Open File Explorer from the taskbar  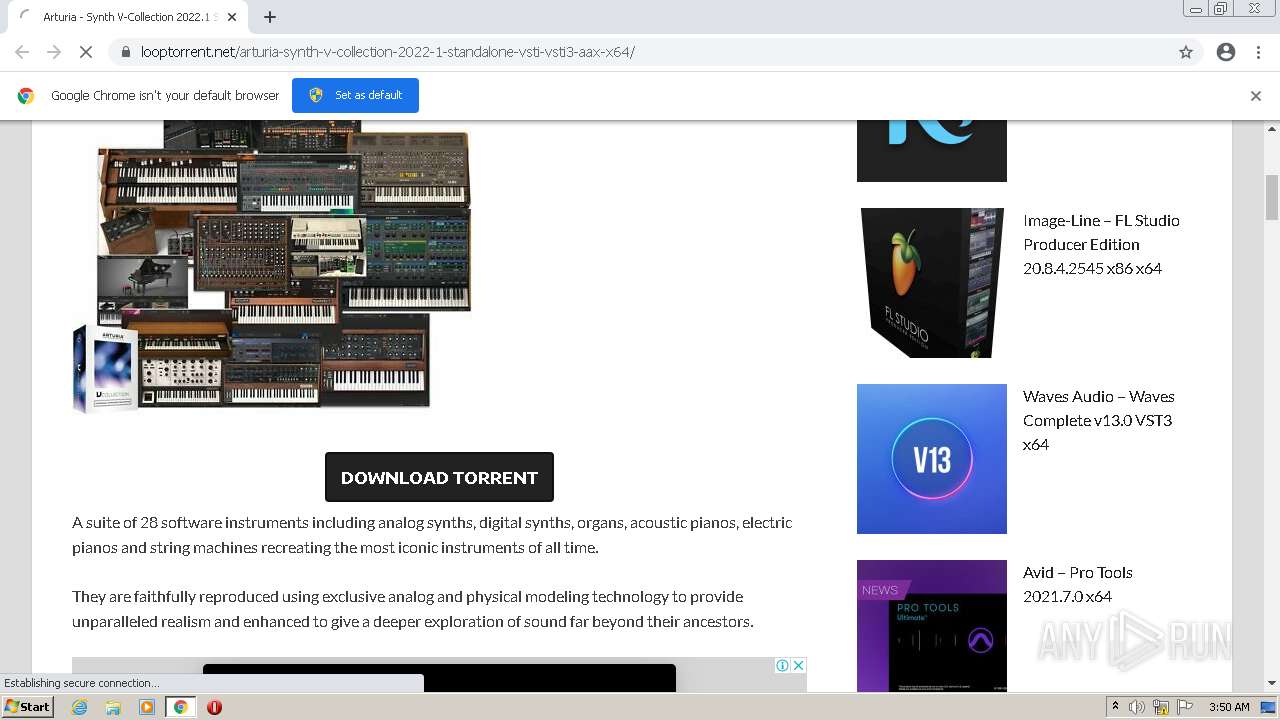click(113, 707)
